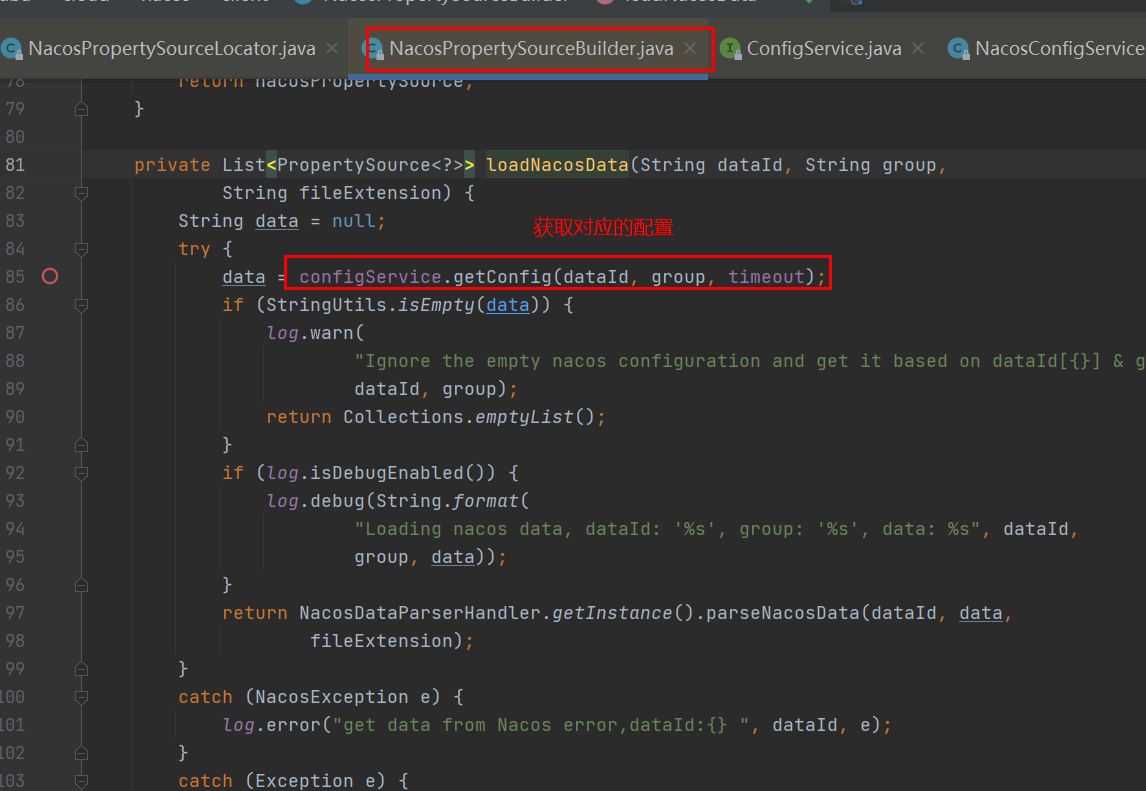
Task: Close ConfigService.java tab
Action: (918, 48)
